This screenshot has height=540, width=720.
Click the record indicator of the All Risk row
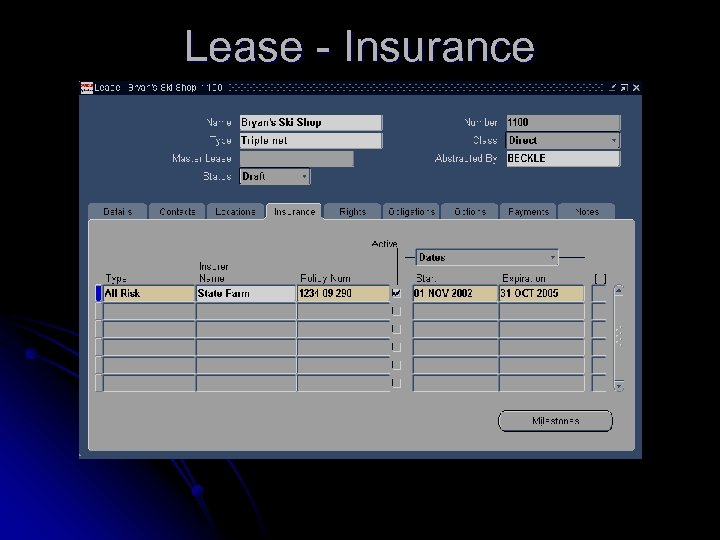pos(98,293)
